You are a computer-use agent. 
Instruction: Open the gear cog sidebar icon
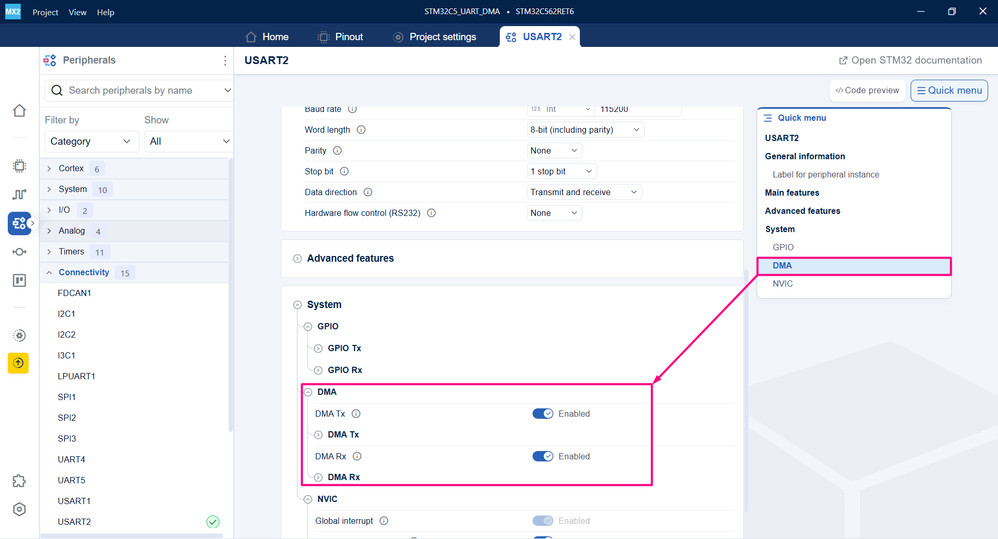(19, 335)
